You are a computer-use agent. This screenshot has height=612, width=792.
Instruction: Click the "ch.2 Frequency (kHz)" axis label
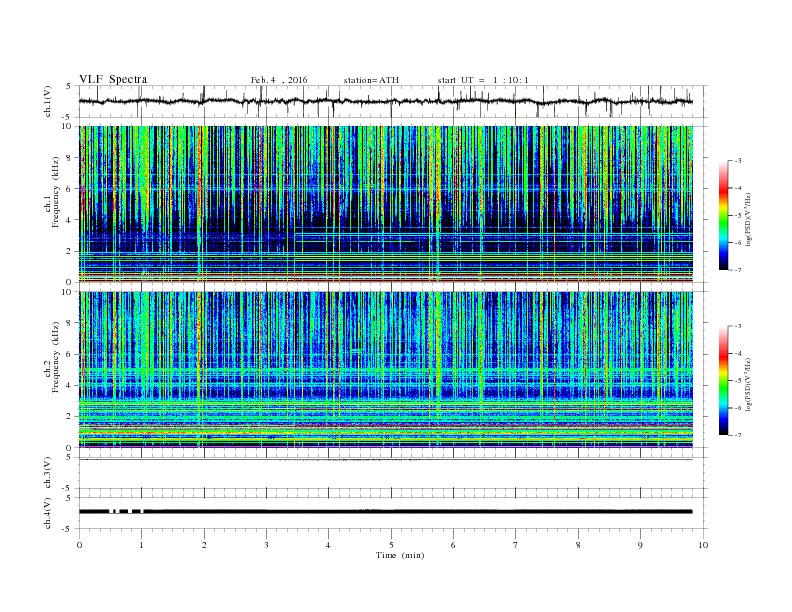[x=52, y=357]
